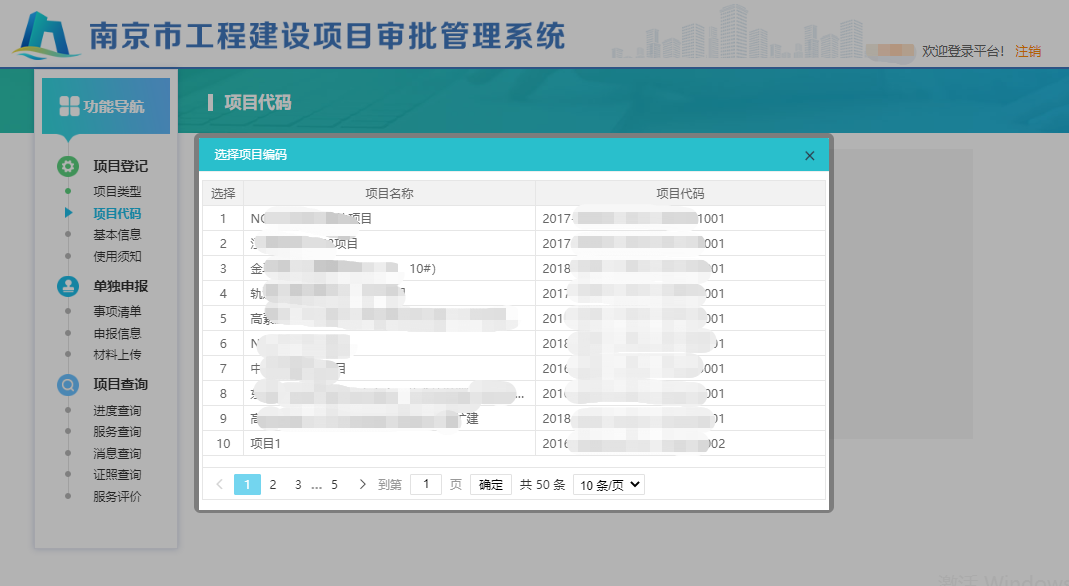Click the 注销 logout link

1027,51
